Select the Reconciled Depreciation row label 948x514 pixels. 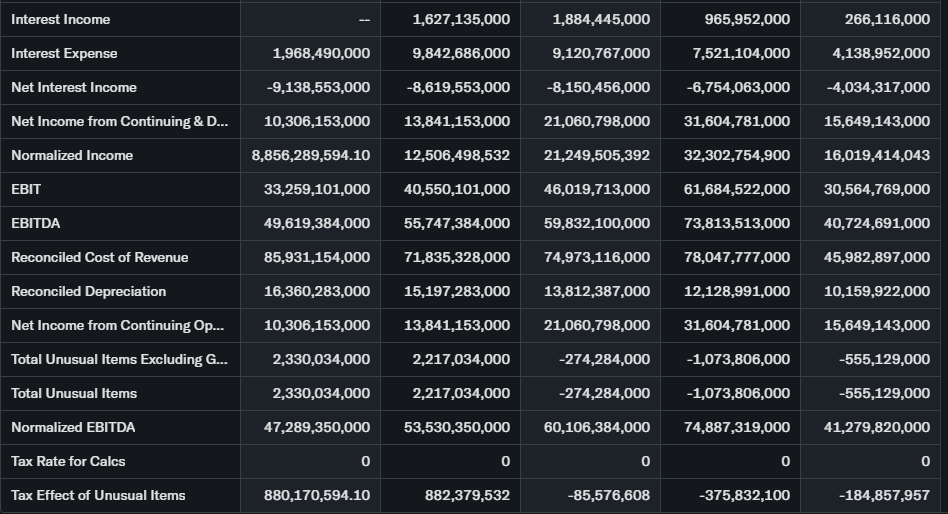(x=89, y=291)
